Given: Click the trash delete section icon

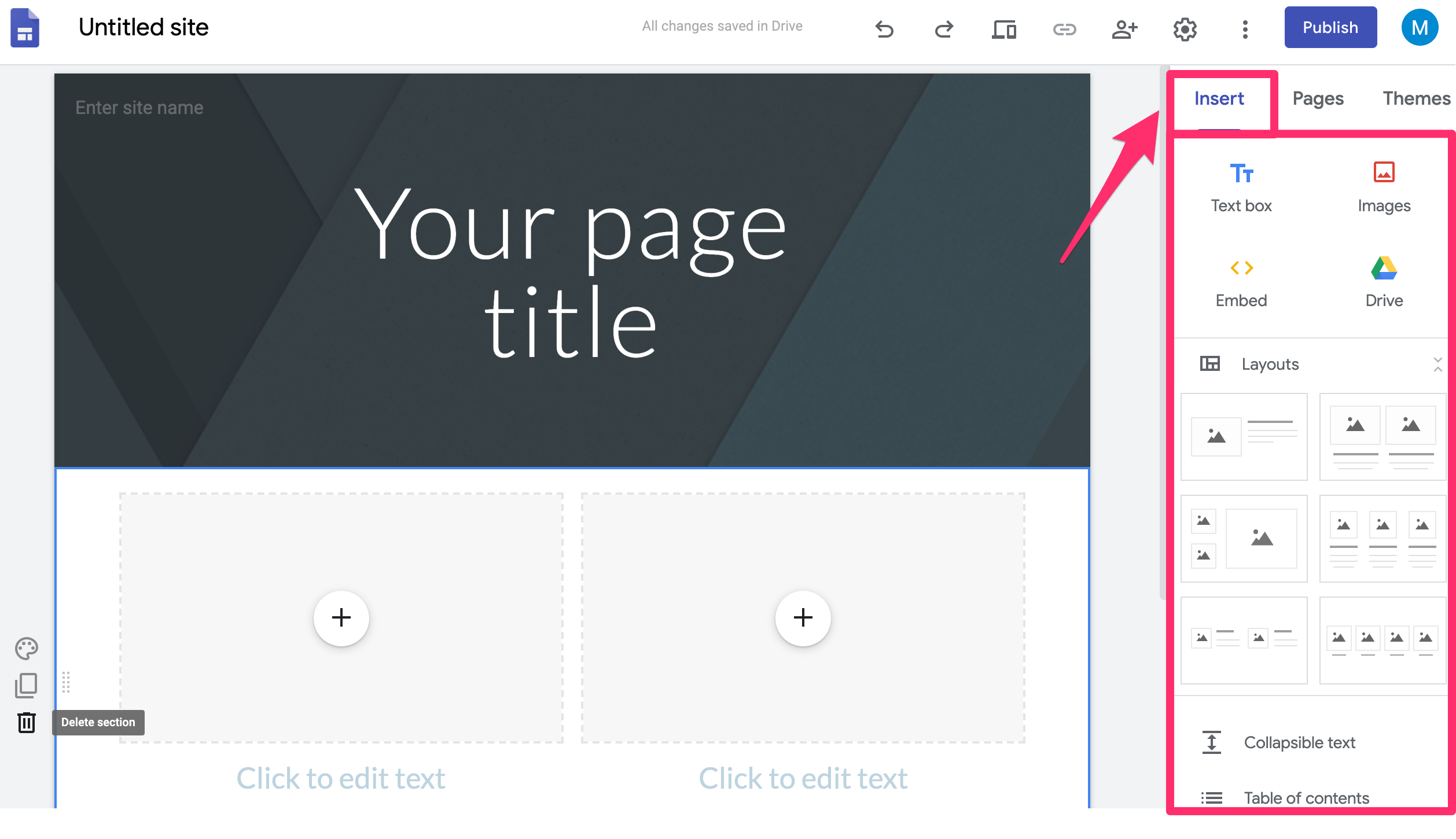Looking at the screenshot, I should point(27,722).
